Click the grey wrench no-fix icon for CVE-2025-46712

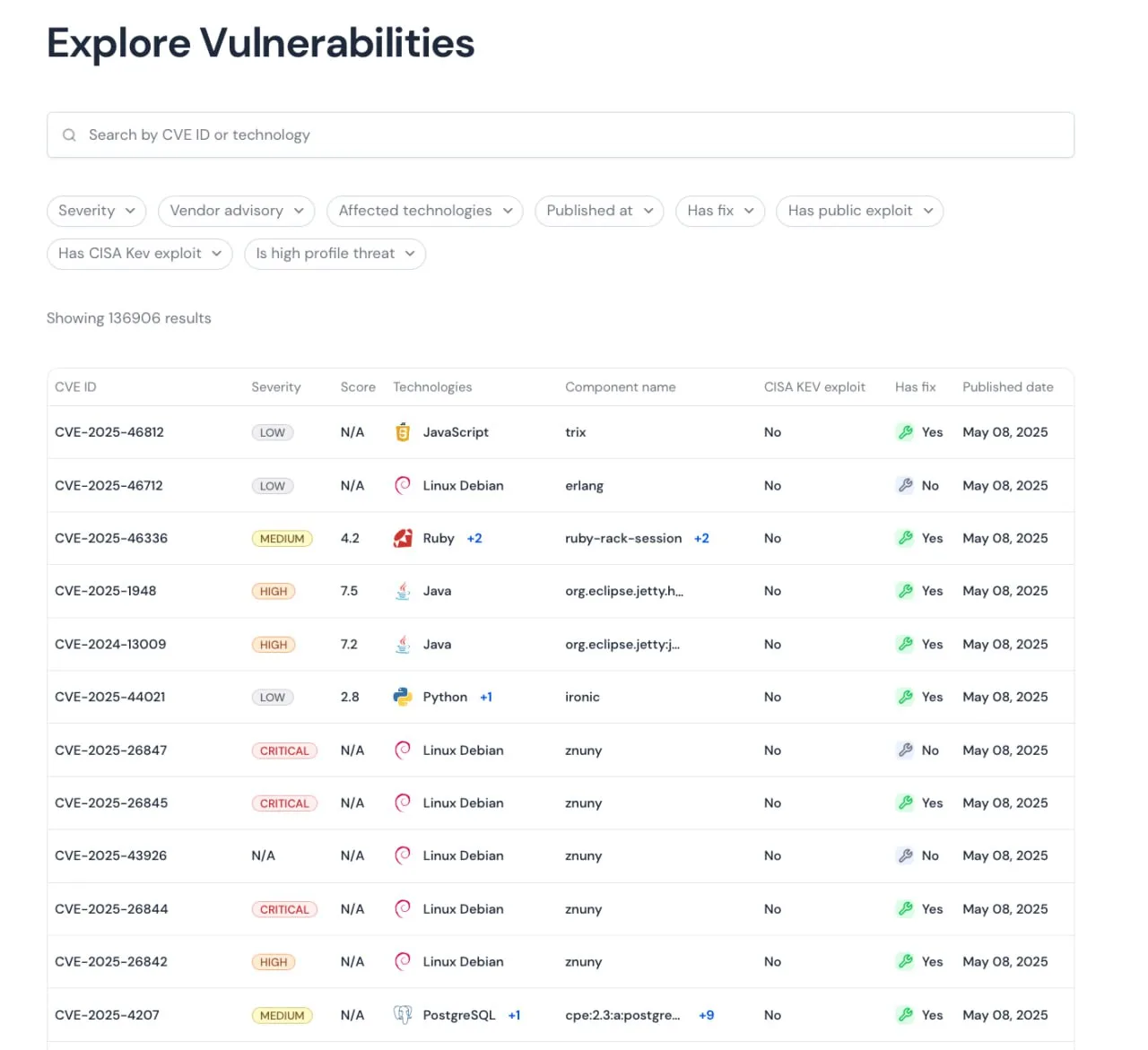point(905,485)
